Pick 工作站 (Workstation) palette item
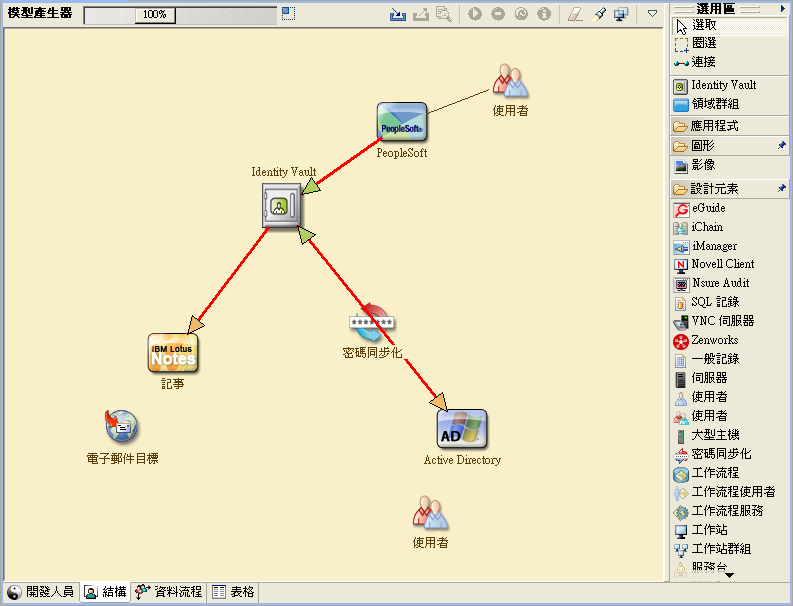Screen dimensions: 793x606 [731, 530]
